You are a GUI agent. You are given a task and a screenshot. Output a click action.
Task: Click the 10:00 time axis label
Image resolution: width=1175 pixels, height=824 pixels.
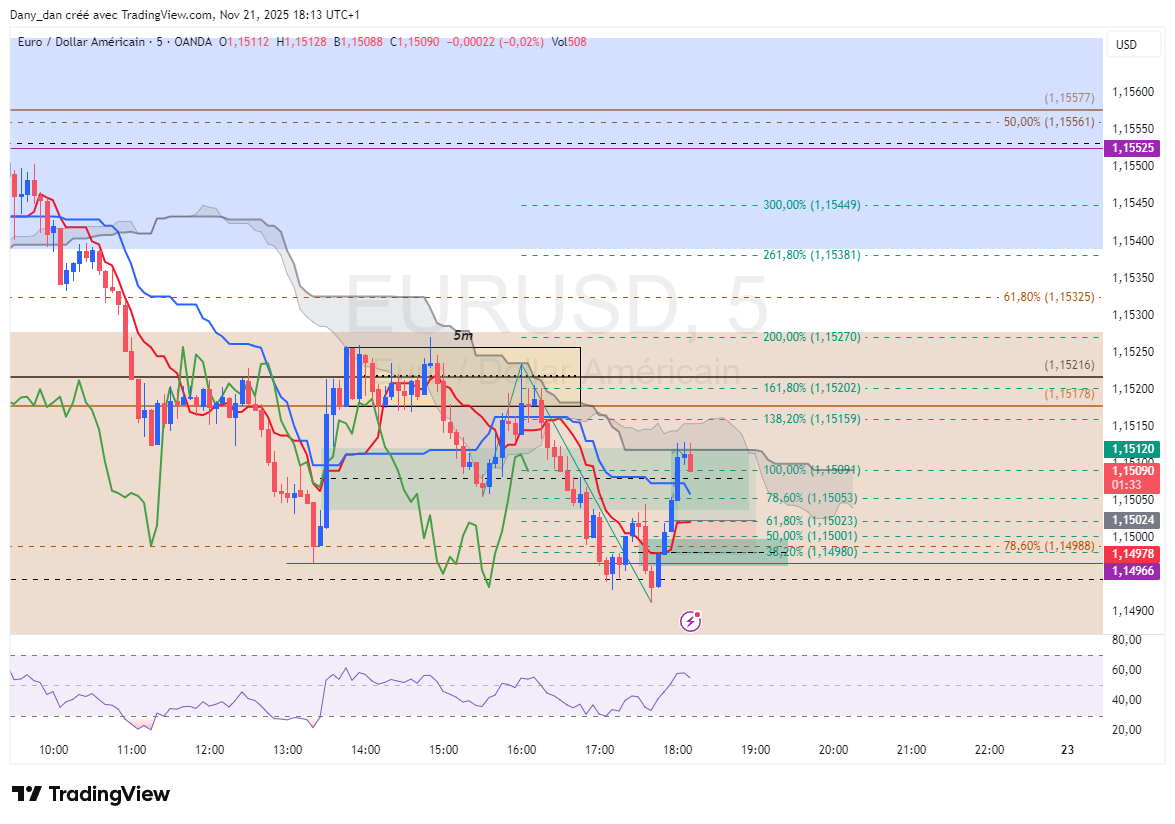tap(53, 750)
